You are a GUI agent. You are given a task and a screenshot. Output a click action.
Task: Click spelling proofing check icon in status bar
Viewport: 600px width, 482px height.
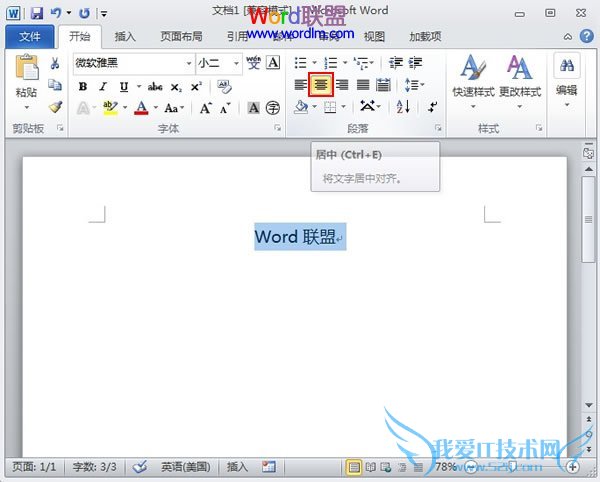click(140, 467)
